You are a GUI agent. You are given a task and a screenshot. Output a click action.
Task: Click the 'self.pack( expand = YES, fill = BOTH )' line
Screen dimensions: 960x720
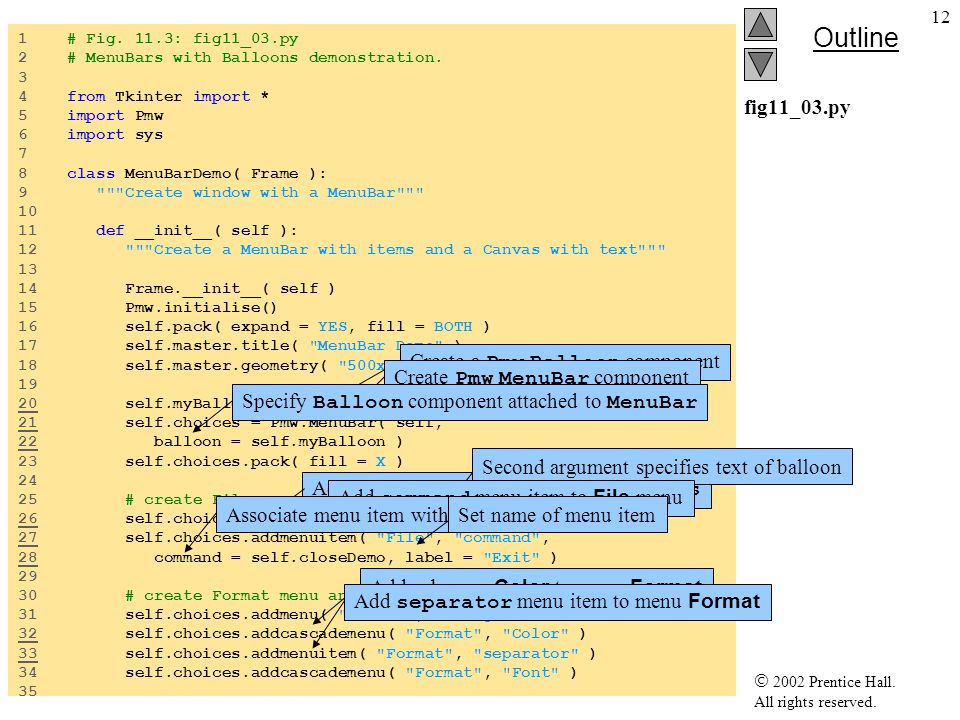click(307, 327)
